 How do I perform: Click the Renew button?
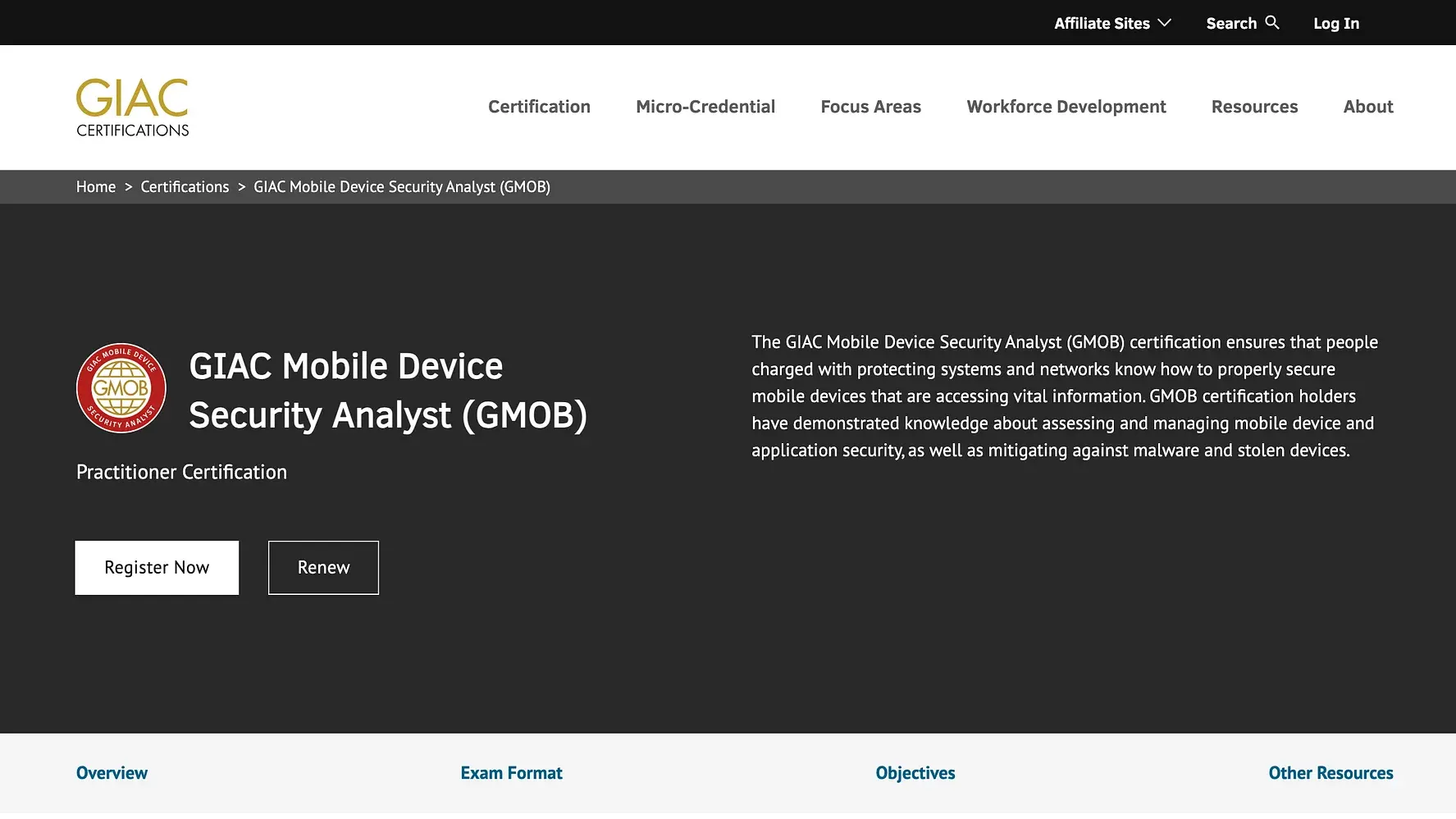[323, 568]
